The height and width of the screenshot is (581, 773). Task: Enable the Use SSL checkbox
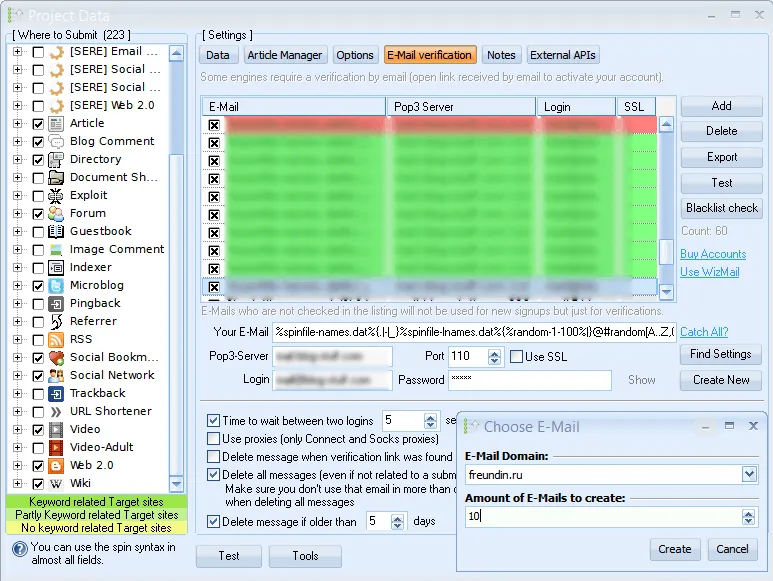coord(516,357)
